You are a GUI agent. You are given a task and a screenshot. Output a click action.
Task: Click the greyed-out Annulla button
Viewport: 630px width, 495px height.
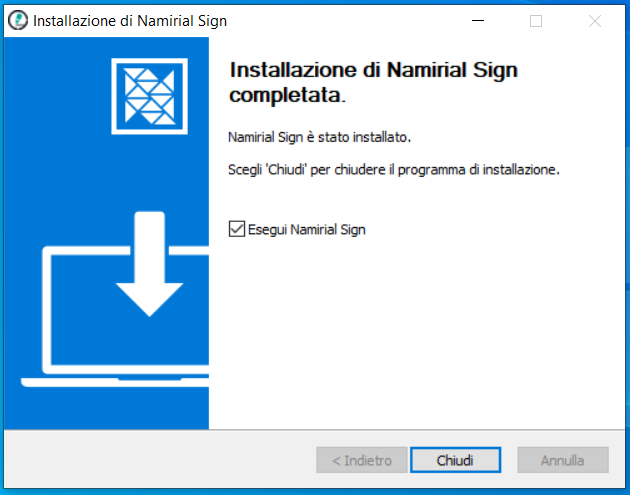pos(562,460)
